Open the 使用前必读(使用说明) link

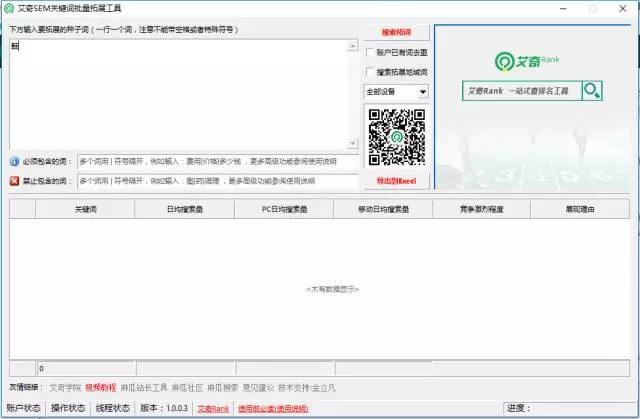273,408
